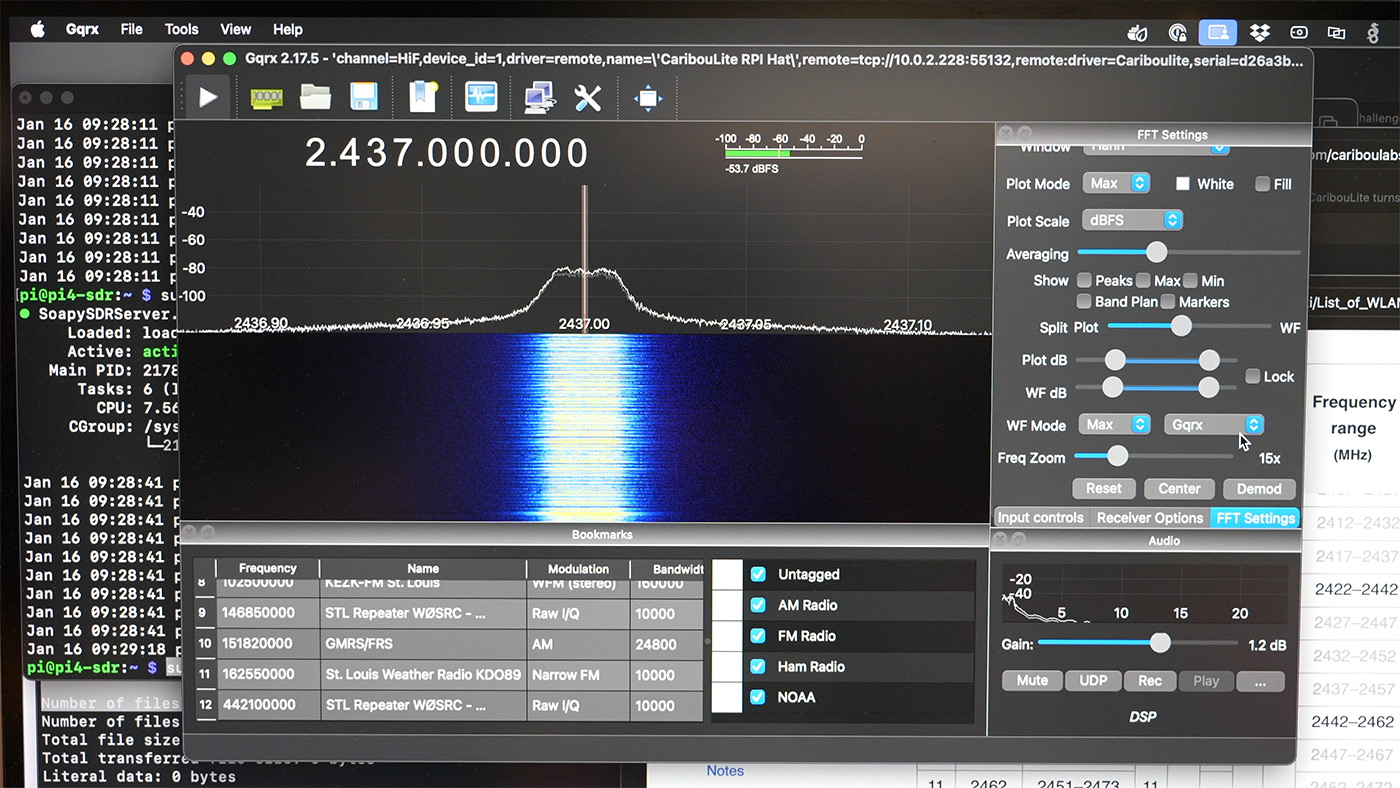The width and height of the screenshot is (1400, 788).
Task: Toggle full screen with arrows icon
Action: (x=648, y=98)
